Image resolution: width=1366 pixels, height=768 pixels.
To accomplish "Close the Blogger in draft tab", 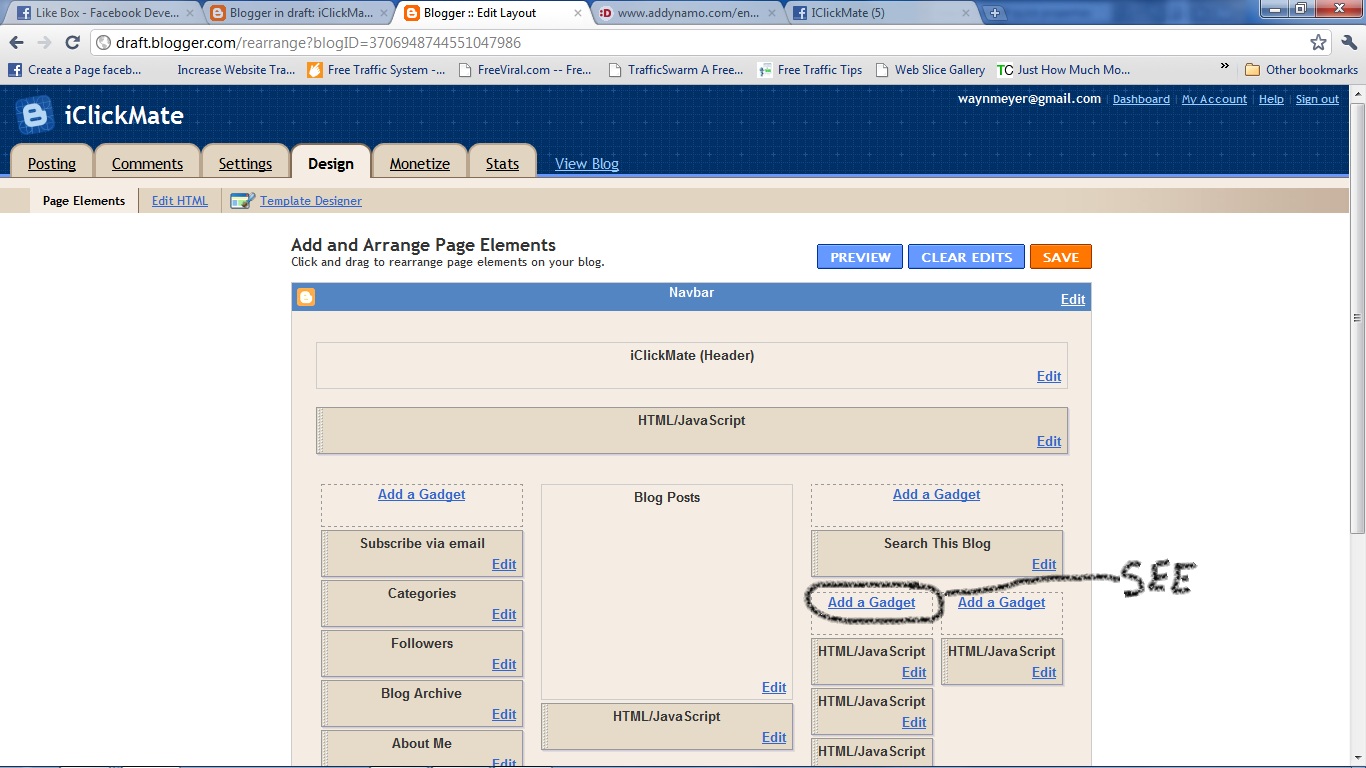I will [384, 13].
